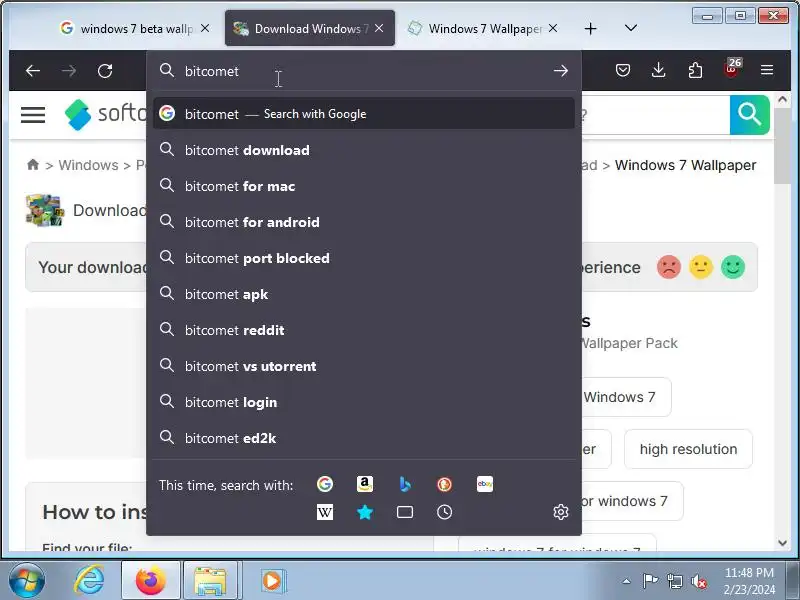
Task: Select suggestion 'bitcomet download'
Action: click(x=364, y=150)
